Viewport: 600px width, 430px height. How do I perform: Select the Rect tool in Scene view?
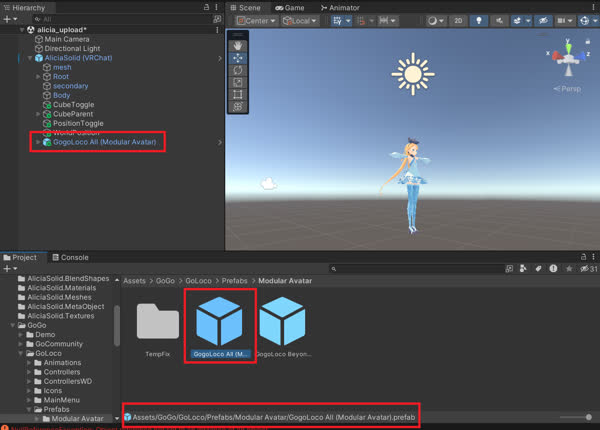tap(238, 94)
